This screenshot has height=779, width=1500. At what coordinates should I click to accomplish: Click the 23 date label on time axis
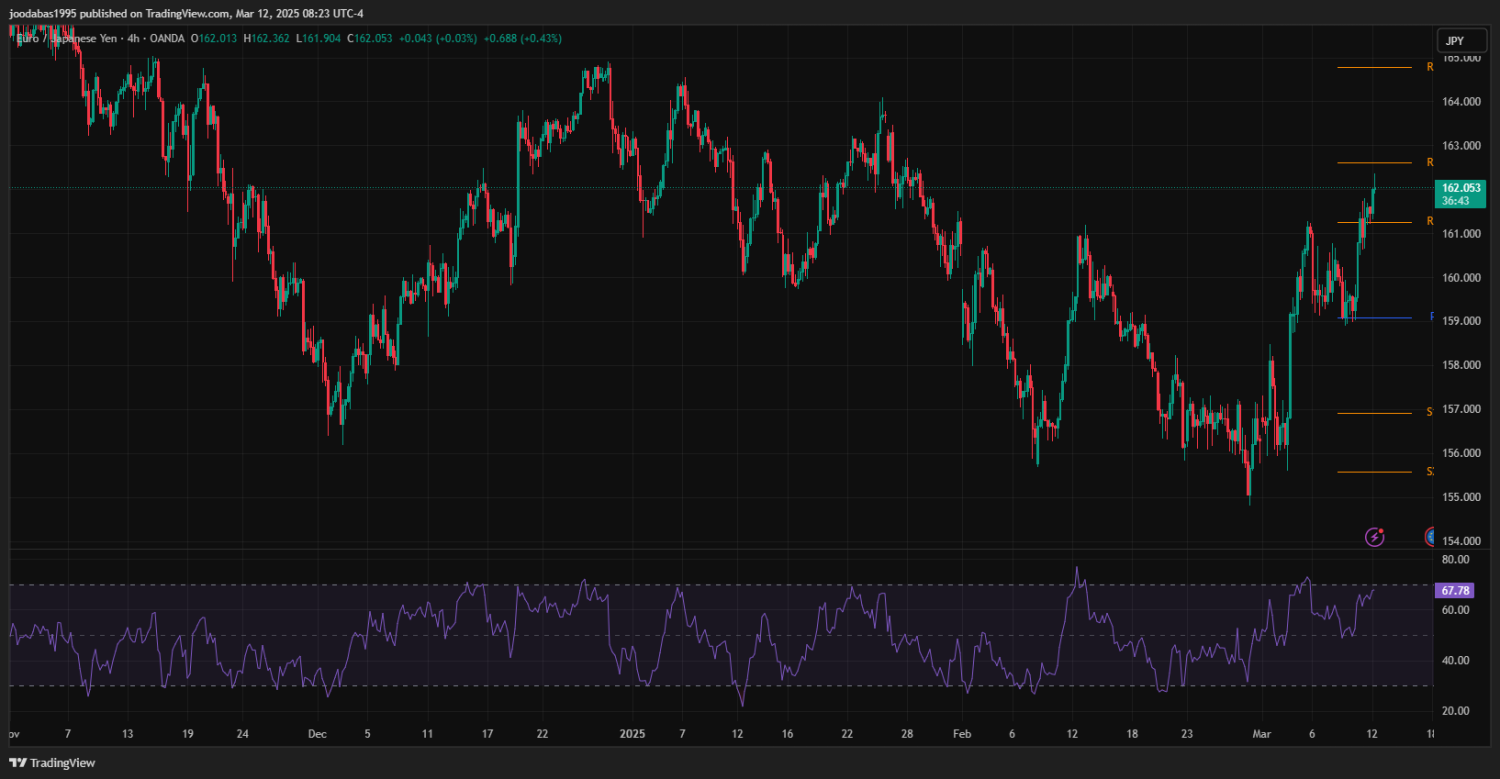tap(1187, 734)
